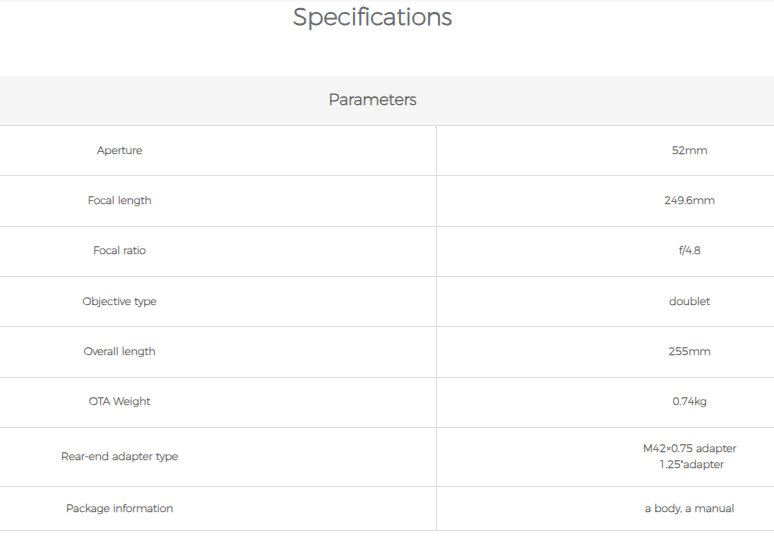Select the Focal ratio label
Viewport: 774px width, 555px height.
pos(119,250)
